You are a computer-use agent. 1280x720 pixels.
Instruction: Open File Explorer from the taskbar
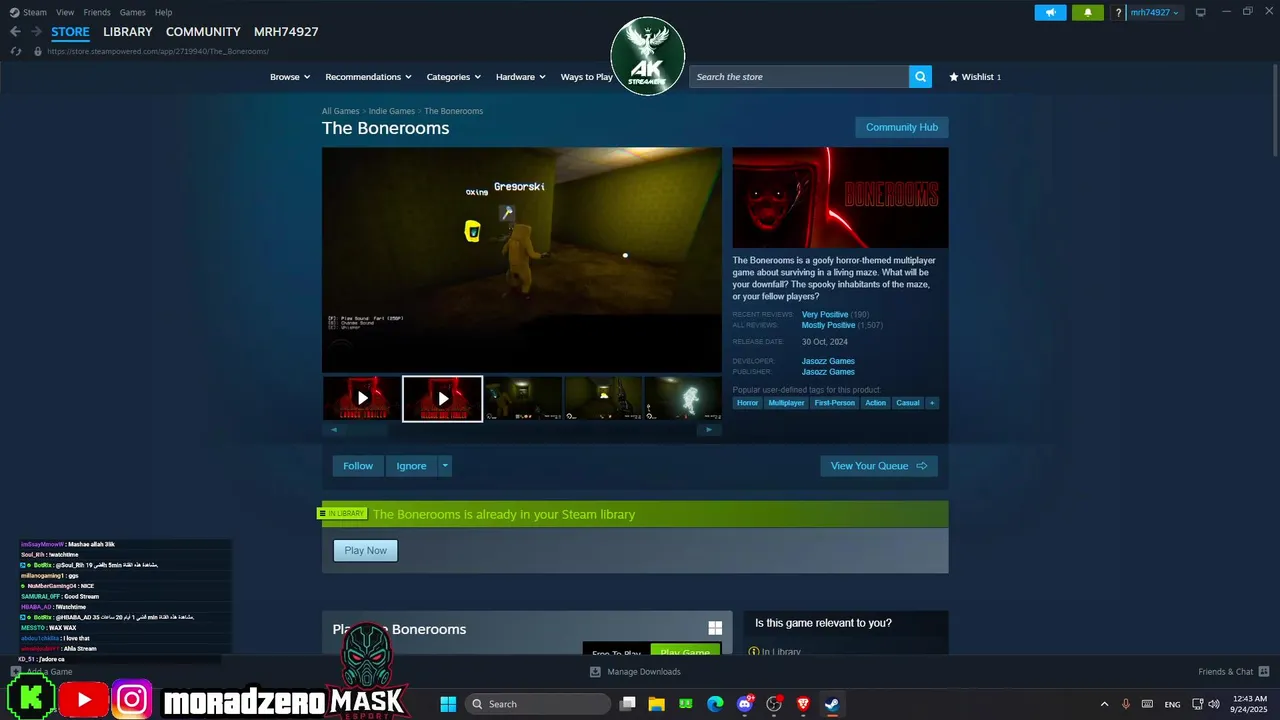click(x=656, y=704)
